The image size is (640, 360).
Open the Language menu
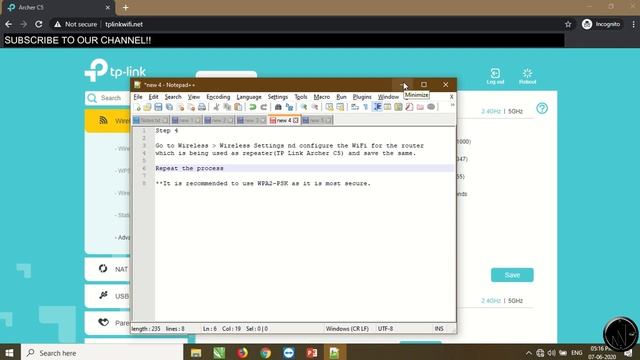click(249, 97)
